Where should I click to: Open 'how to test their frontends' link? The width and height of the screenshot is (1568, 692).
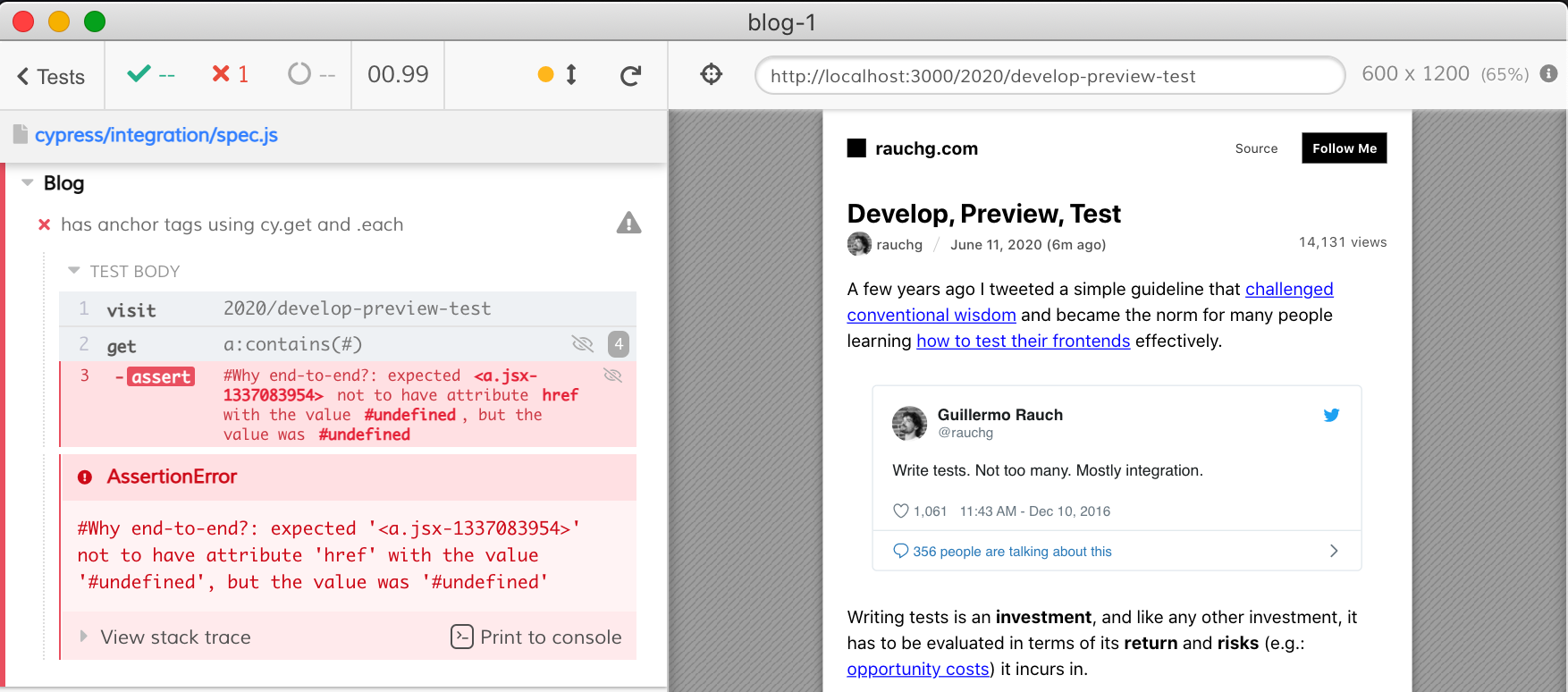pyautogui.click(x=1024, y=341)
